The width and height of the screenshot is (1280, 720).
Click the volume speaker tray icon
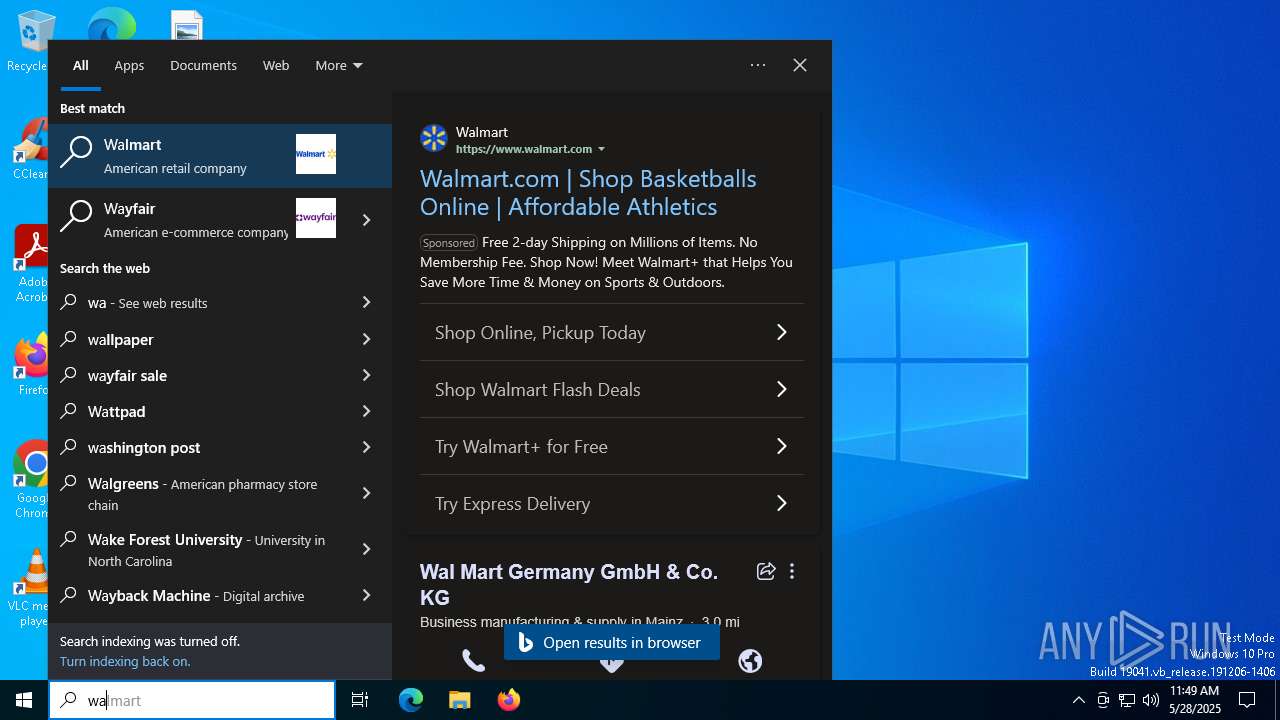pos(1151,700)
